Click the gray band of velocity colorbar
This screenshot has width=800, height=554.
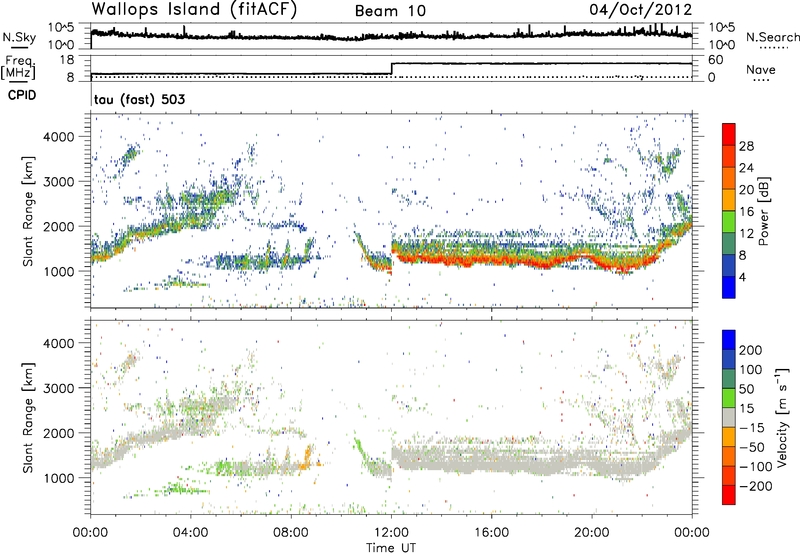729,418
